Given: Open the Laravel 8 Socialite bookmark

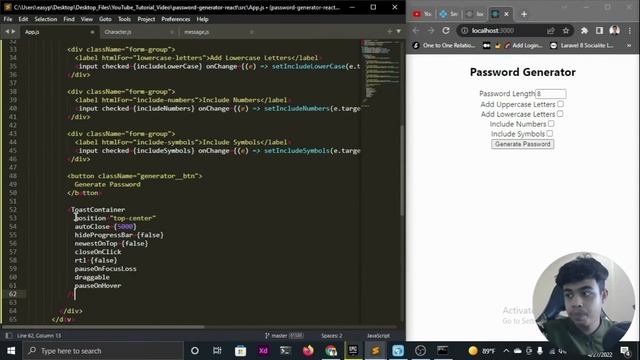Looking at the screenshot, I should [582, 45].
